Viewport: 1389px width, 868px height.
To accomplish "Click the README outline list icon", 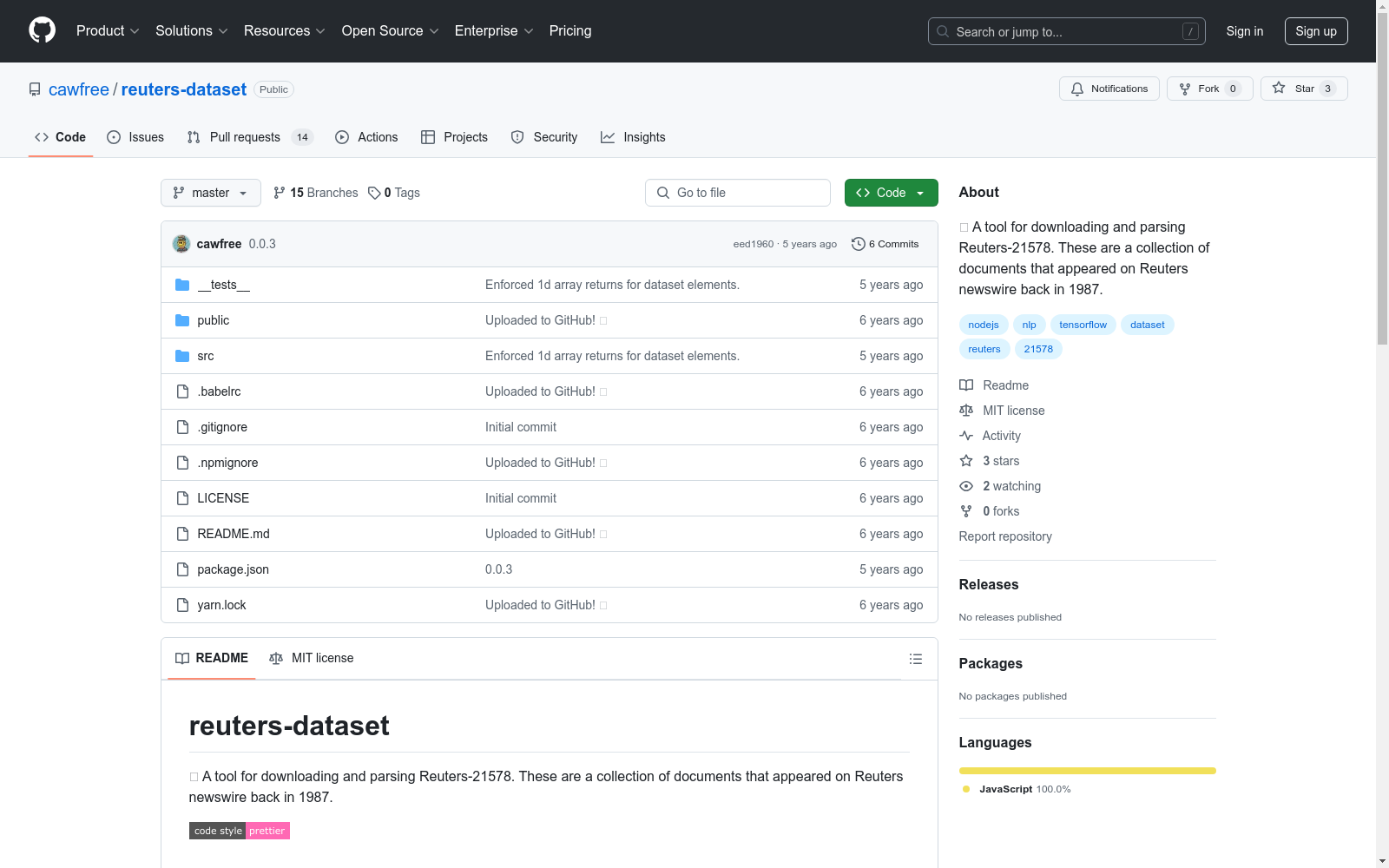I will click(x=915, y=659).
